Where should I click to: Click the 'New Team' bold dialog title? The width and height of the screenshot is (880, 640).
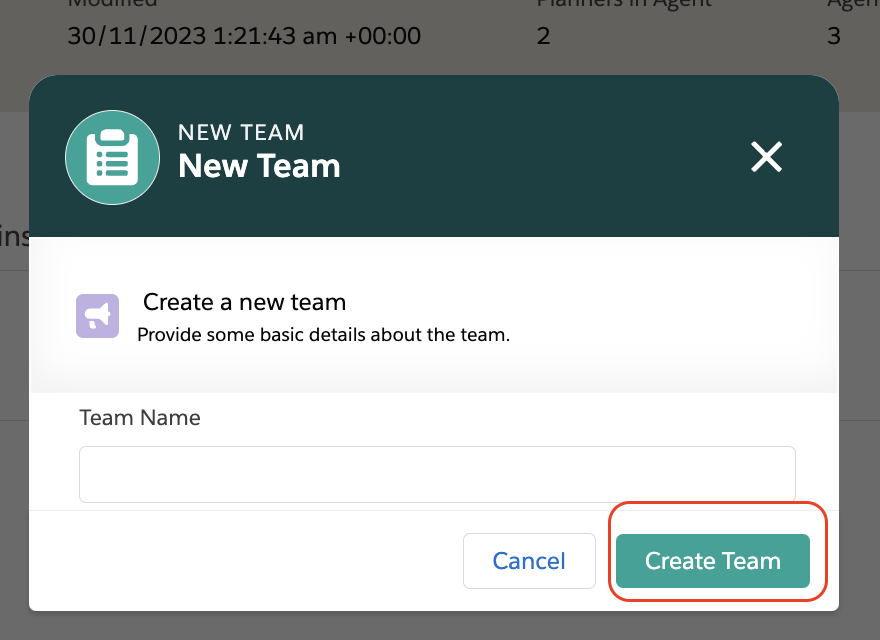coord(259,166)
